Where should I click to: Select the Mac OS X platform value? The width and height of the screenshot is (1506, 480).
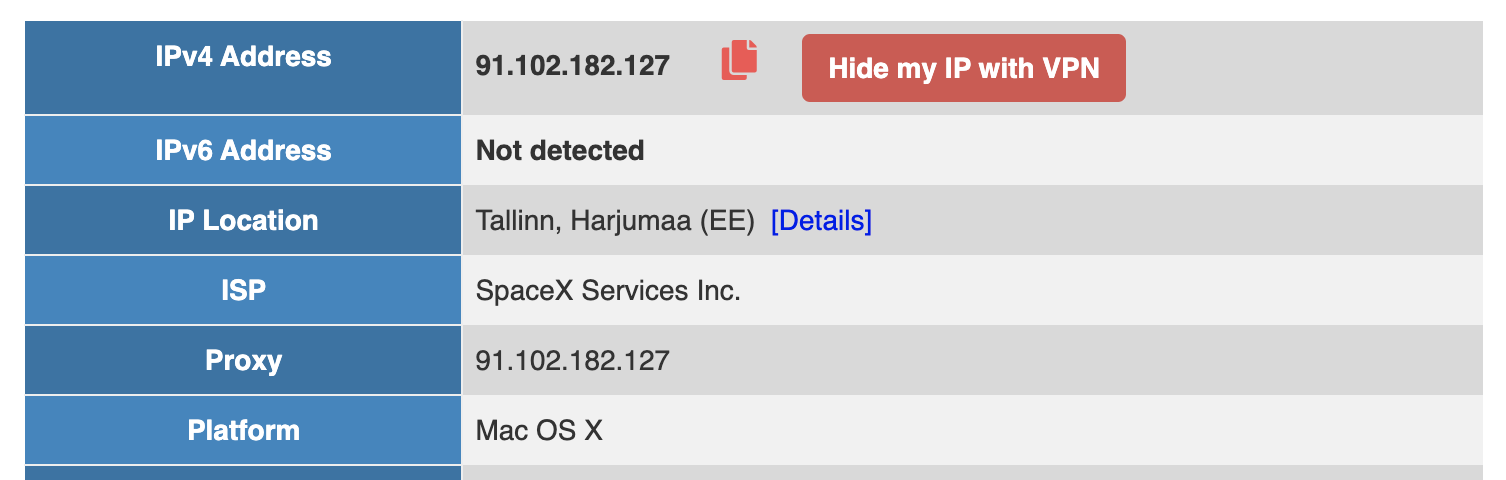540,431
